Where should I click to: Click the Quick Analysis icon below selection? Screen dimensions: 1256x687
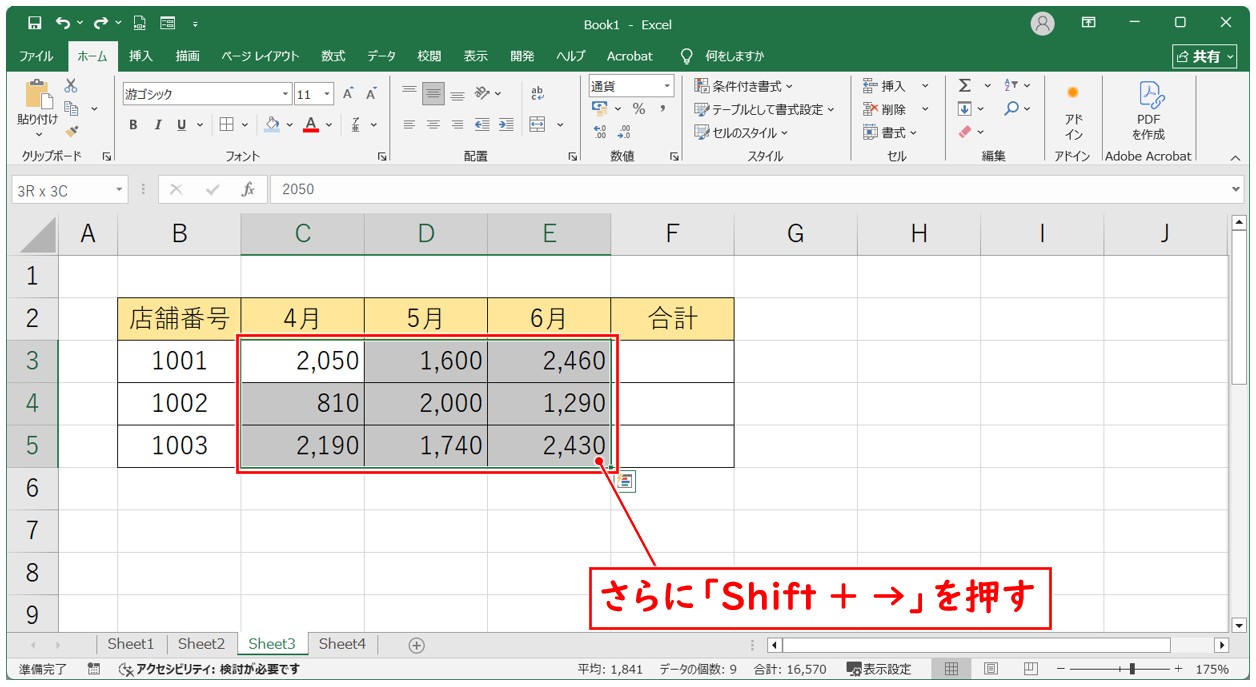point(625,481)
